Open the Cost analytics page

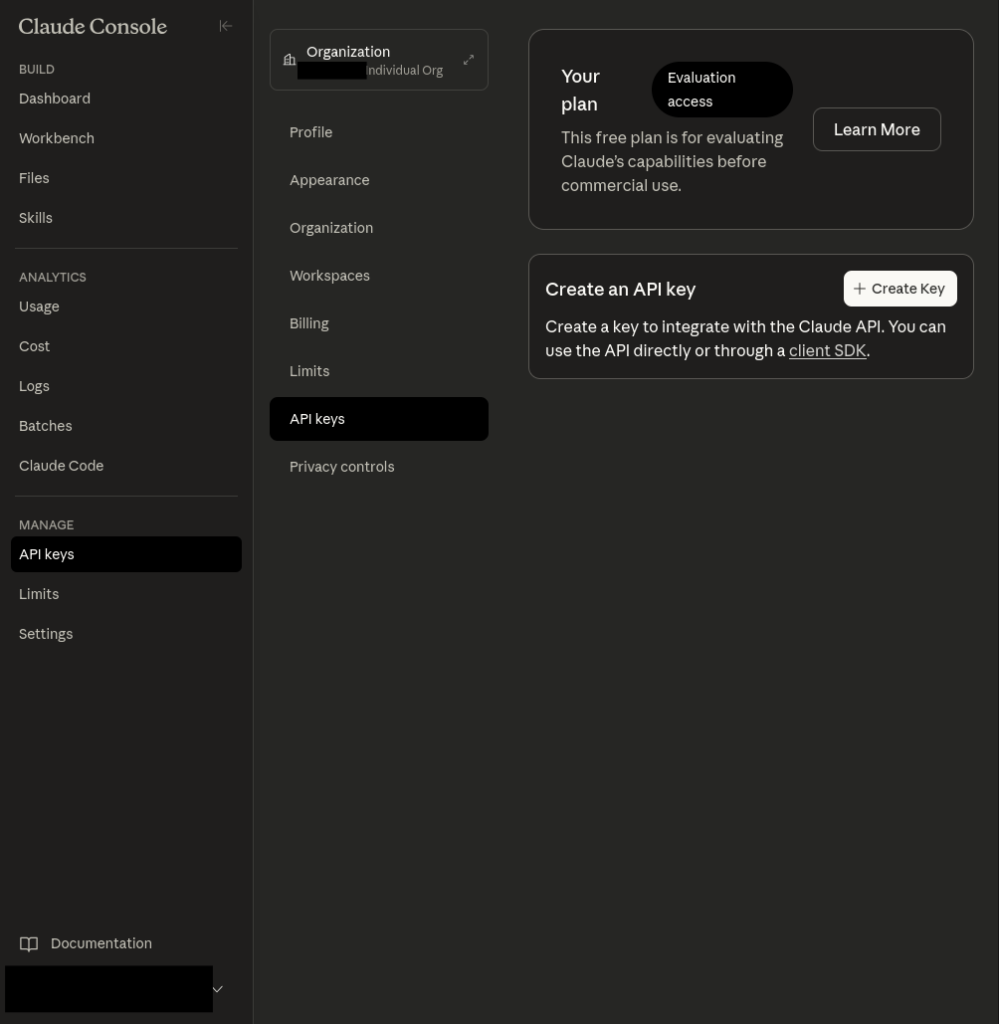[x=34, y=347]
